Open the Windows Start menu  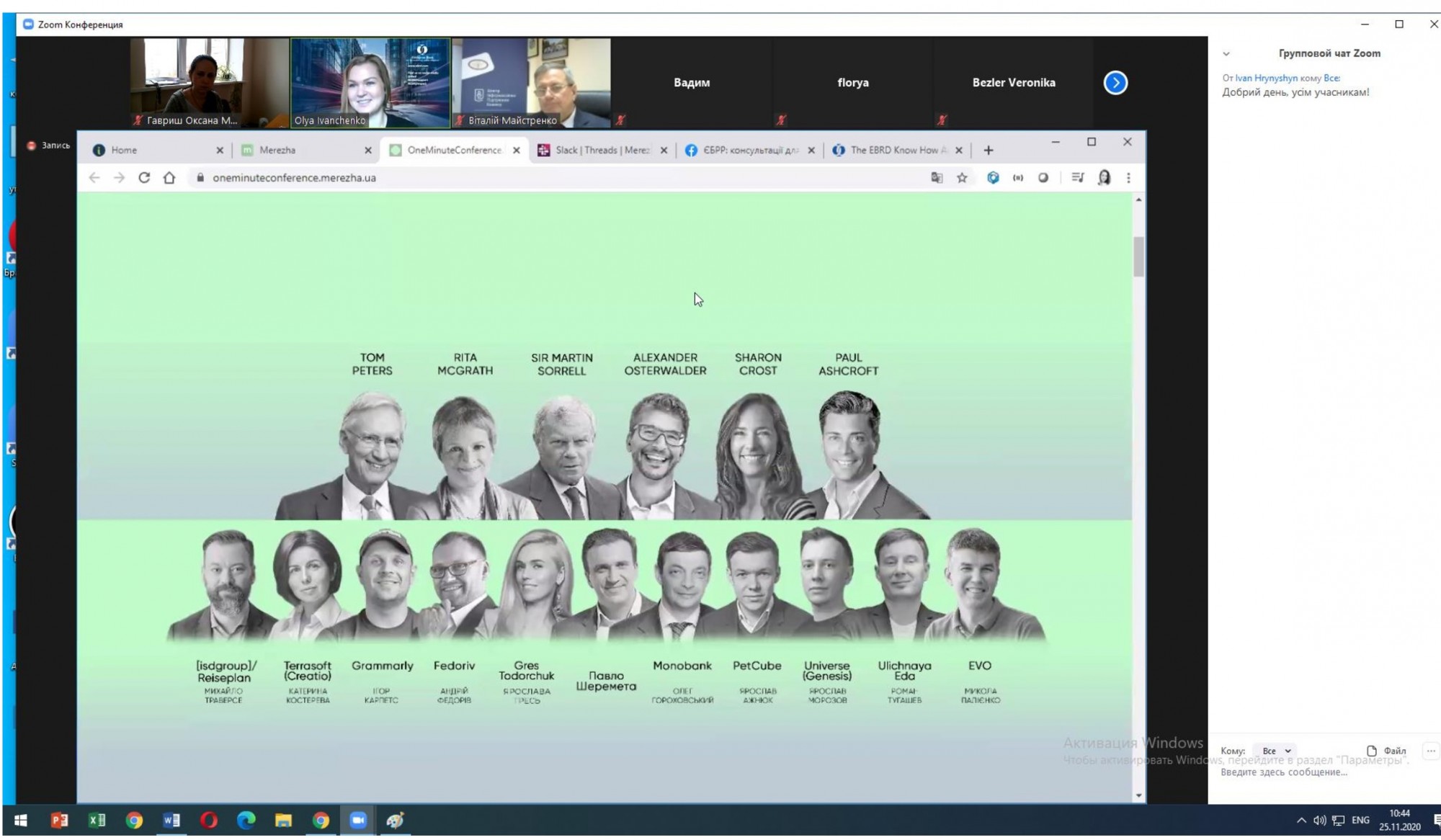click(x=21, y=820)
